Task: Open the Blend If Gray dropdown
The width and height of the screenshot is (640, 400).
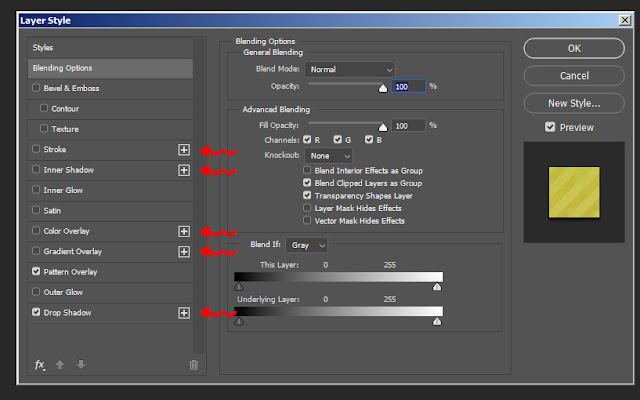Action: click(307, 245)
